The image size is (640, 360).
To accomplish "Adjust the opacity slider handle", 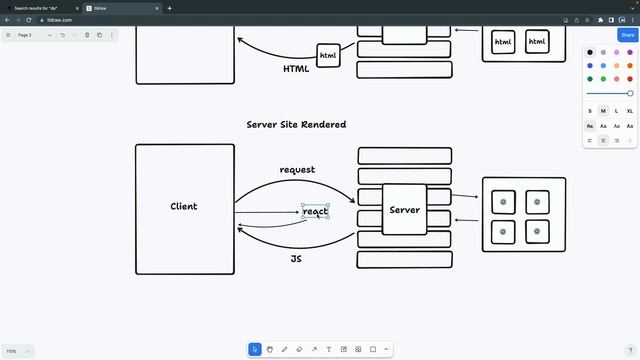I will coord(630,93).
